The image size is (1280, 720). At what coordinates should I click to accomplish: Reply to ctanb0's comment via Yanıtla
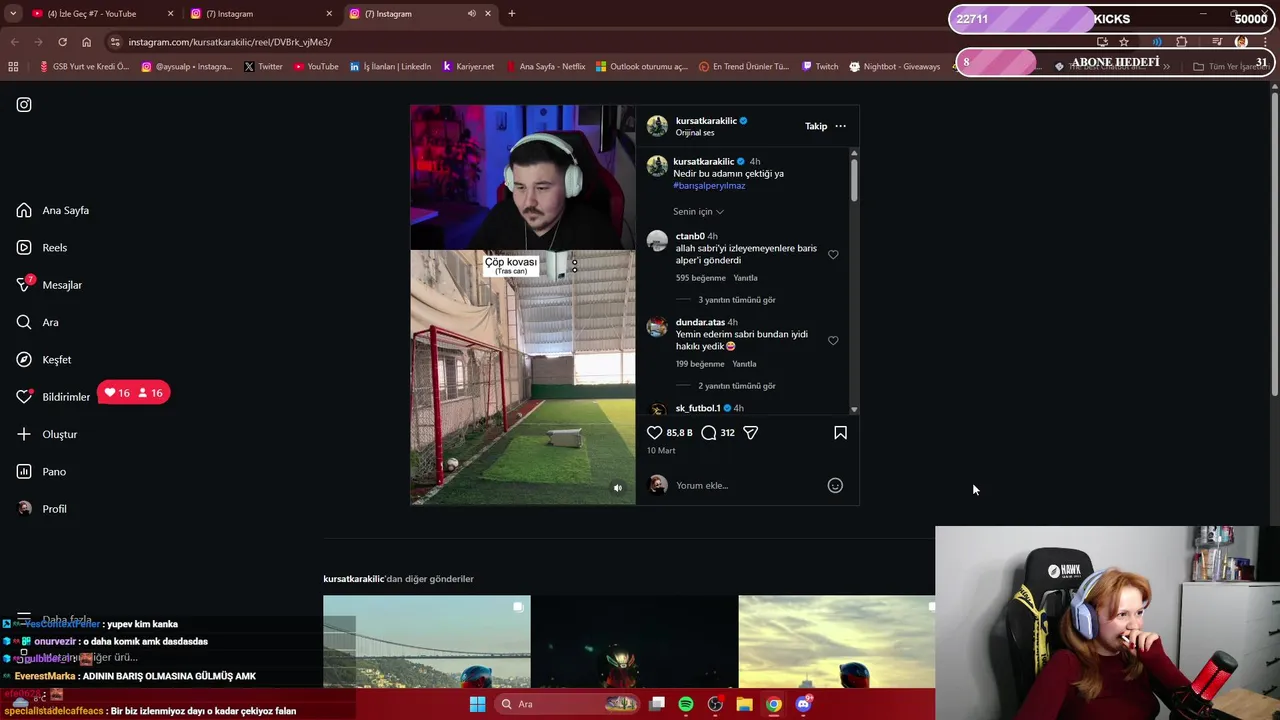pyautogui.click(x=745, y=278)
